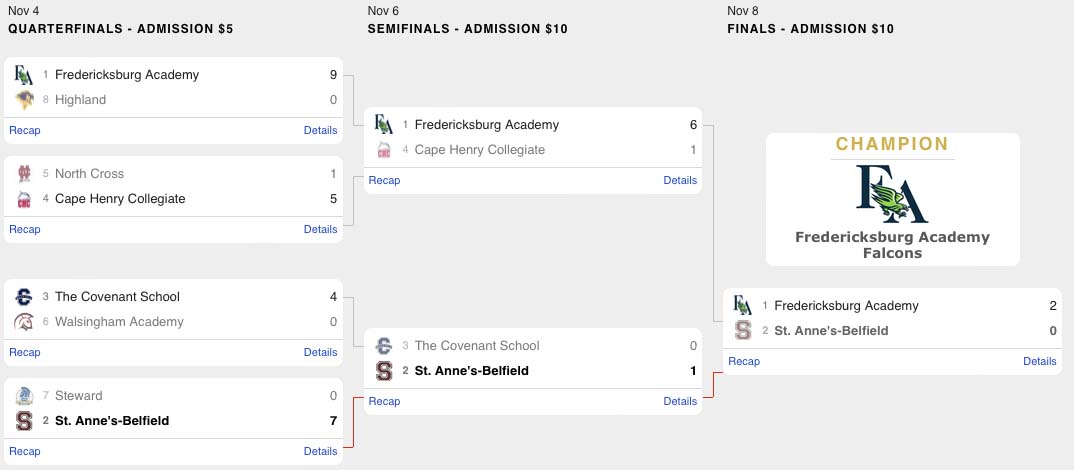Open Recap for the finals game
Image resolution: width=1074 pixels, height=470 pixels.
point(744,361)
